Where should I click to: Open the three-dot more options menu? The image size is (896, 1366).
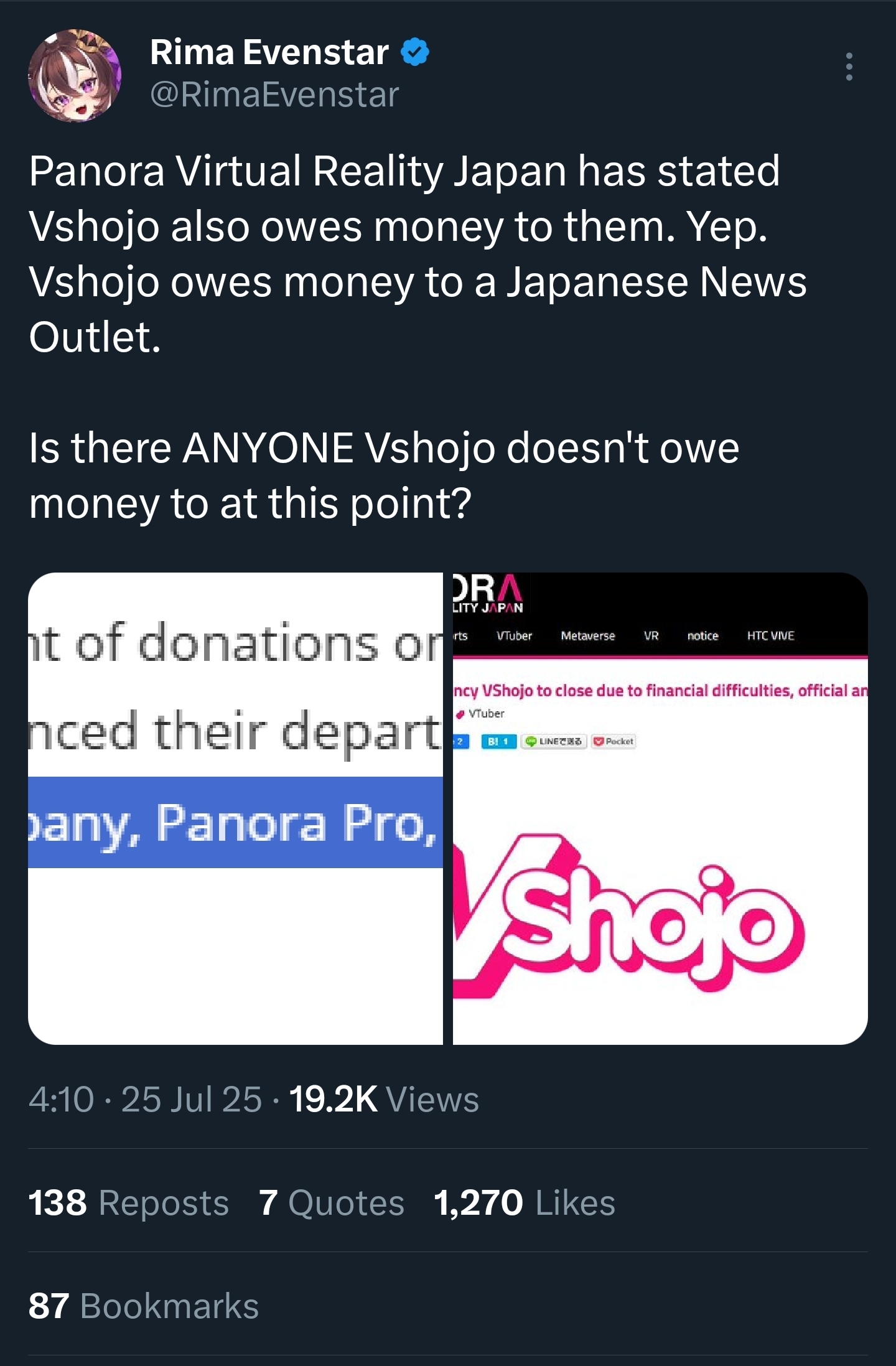[849, 67]
